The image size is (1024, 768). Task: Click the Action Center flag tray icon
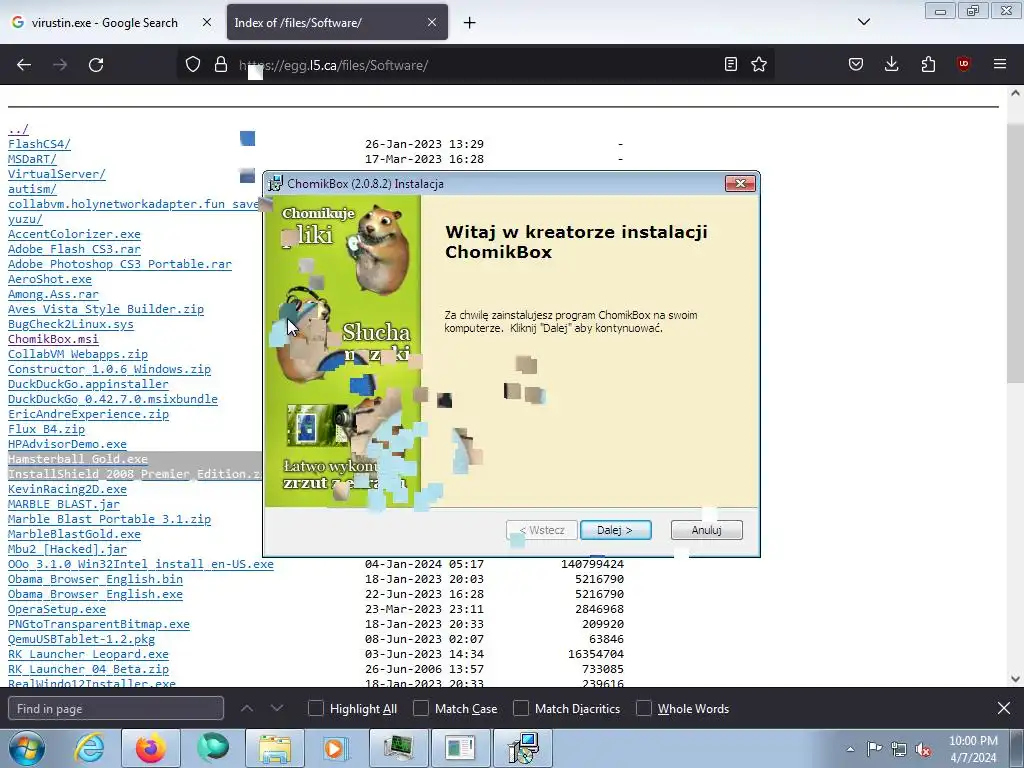(874, 749)
